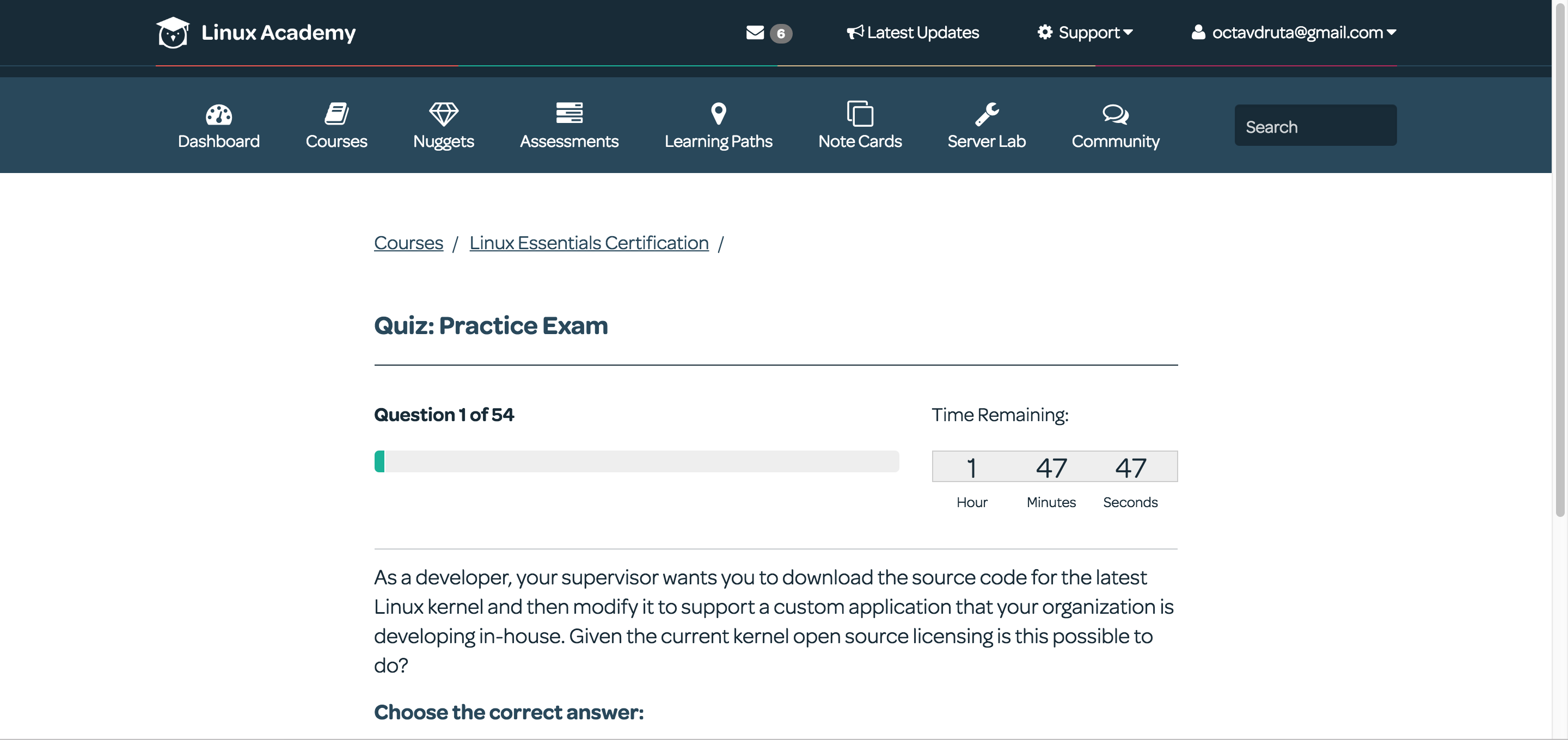Open the Community navigation label

click(x=1115, y=142)
